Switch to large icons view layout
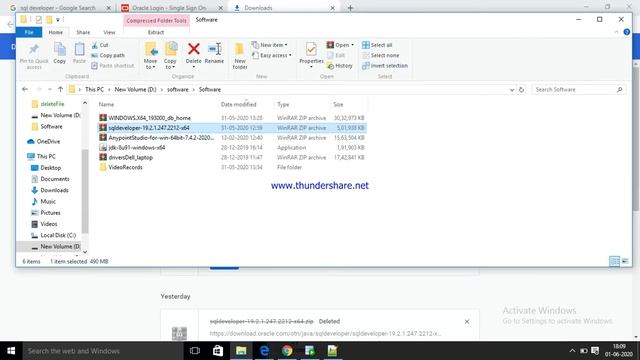This screenshot has height=360, width=640. (625, 261)
